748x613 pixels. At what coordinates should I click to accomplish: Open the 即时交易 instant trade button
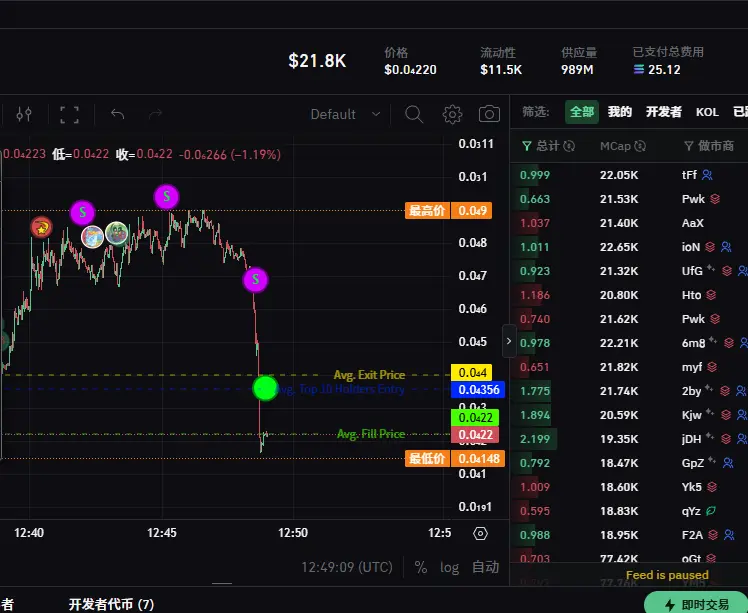coord(696,604)
